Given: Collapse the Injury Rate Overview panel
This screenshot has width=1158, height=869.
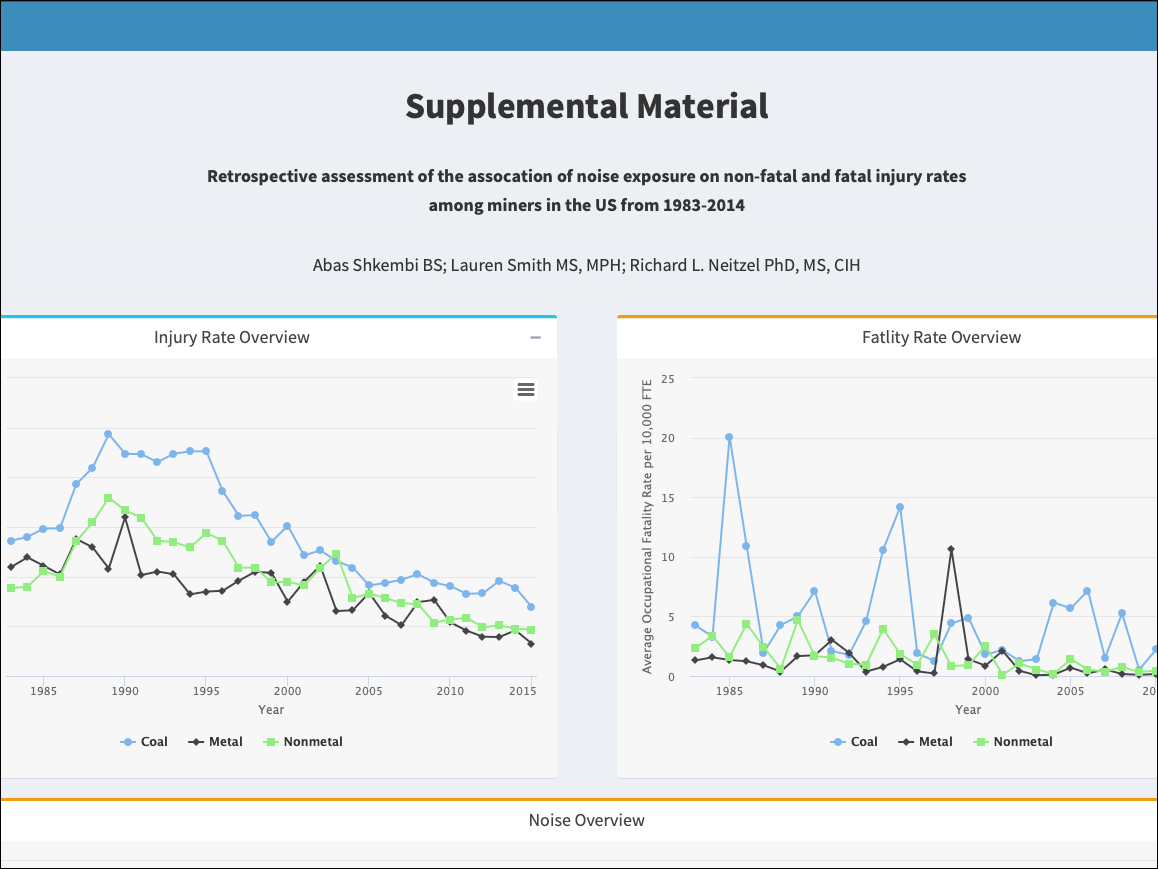Looking at the screenshot, I should 536,338.
